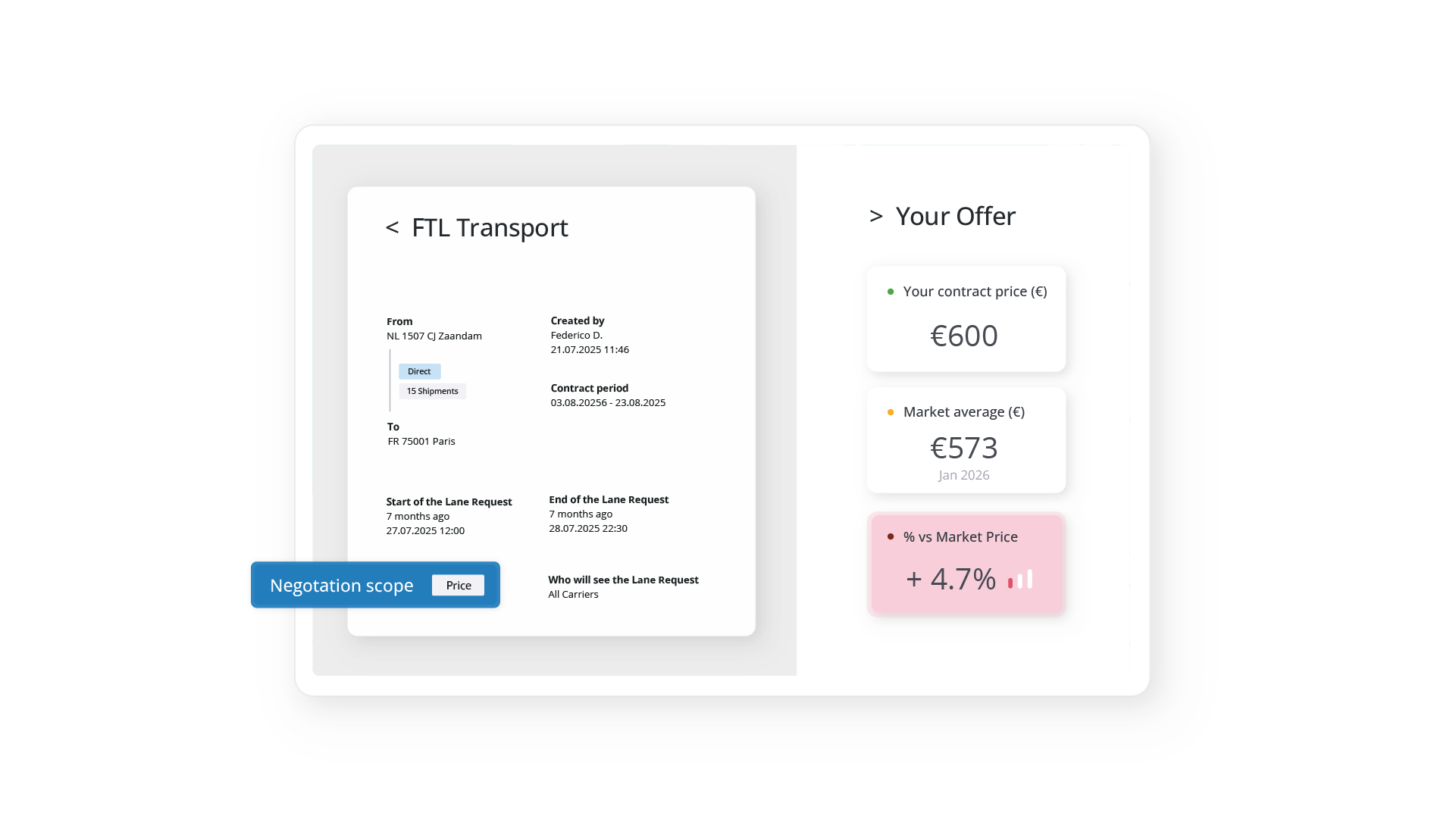Toggle the Price option in Negotation scope

[x=458, y=585]
